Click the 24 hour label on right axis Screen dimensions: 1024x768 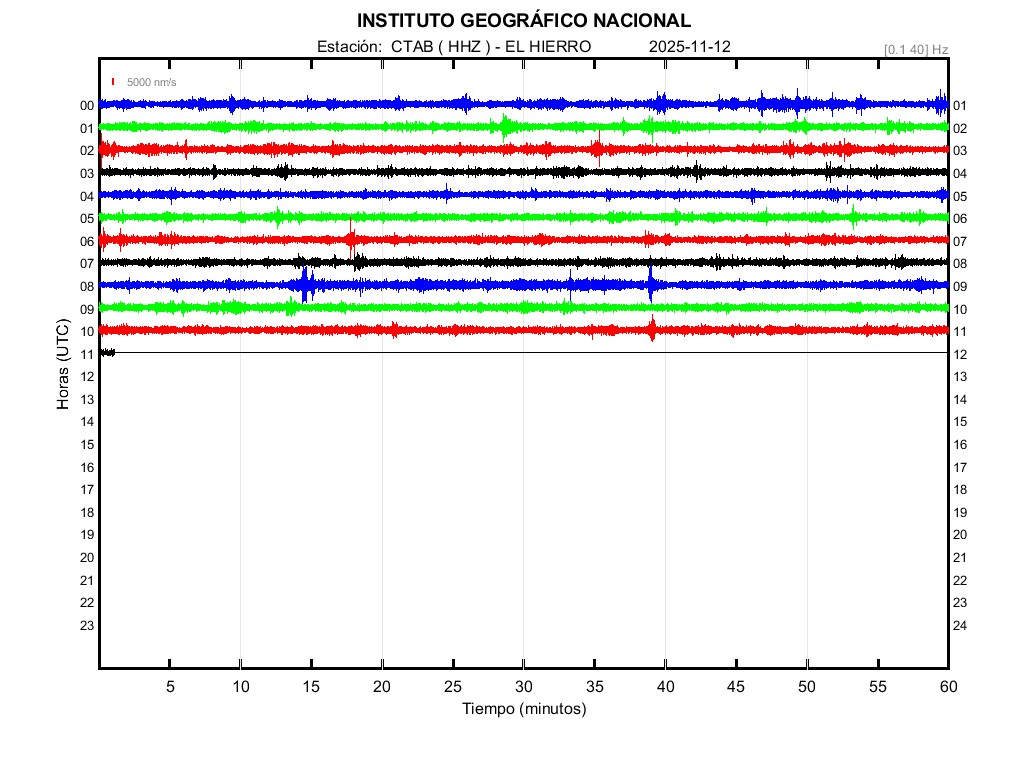point(960,626)
